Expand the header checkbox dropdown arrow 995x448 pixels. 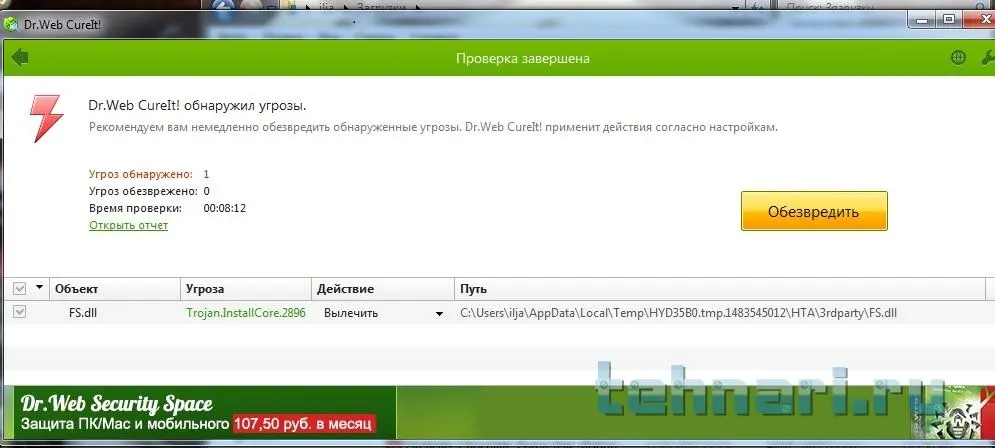(39, 287)
